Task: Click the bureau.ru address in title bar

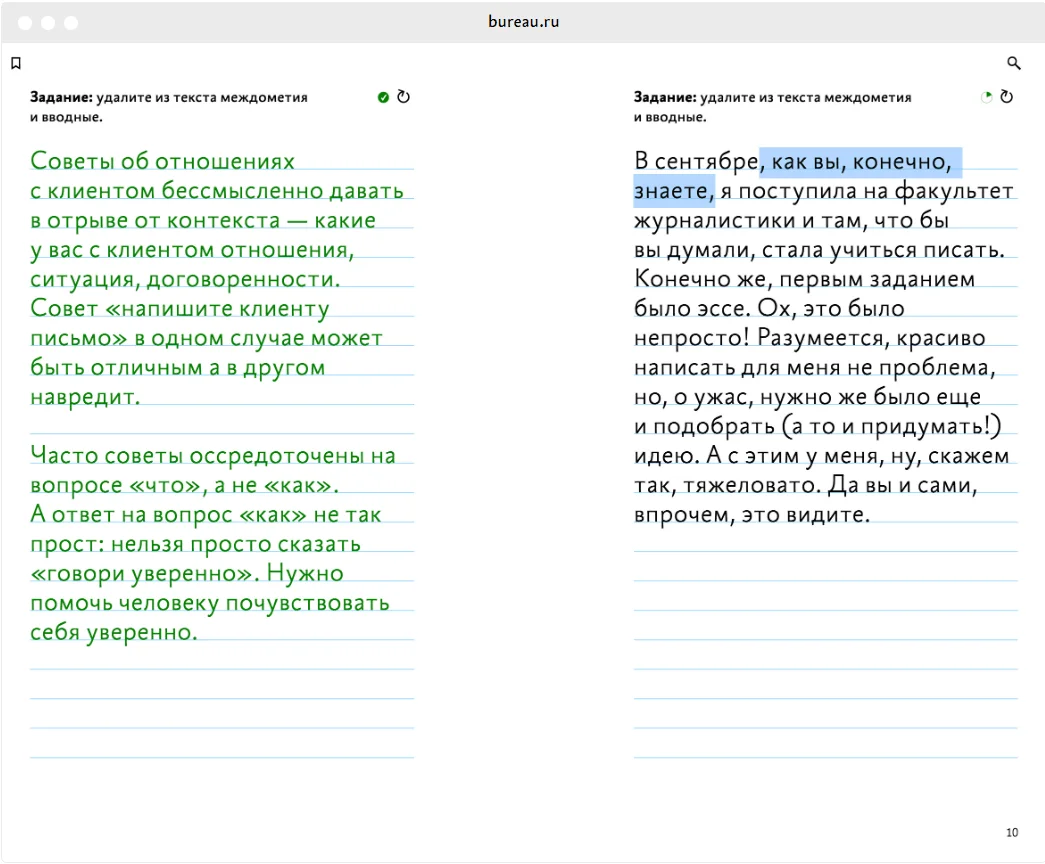Action: click(x=523, y=21)
